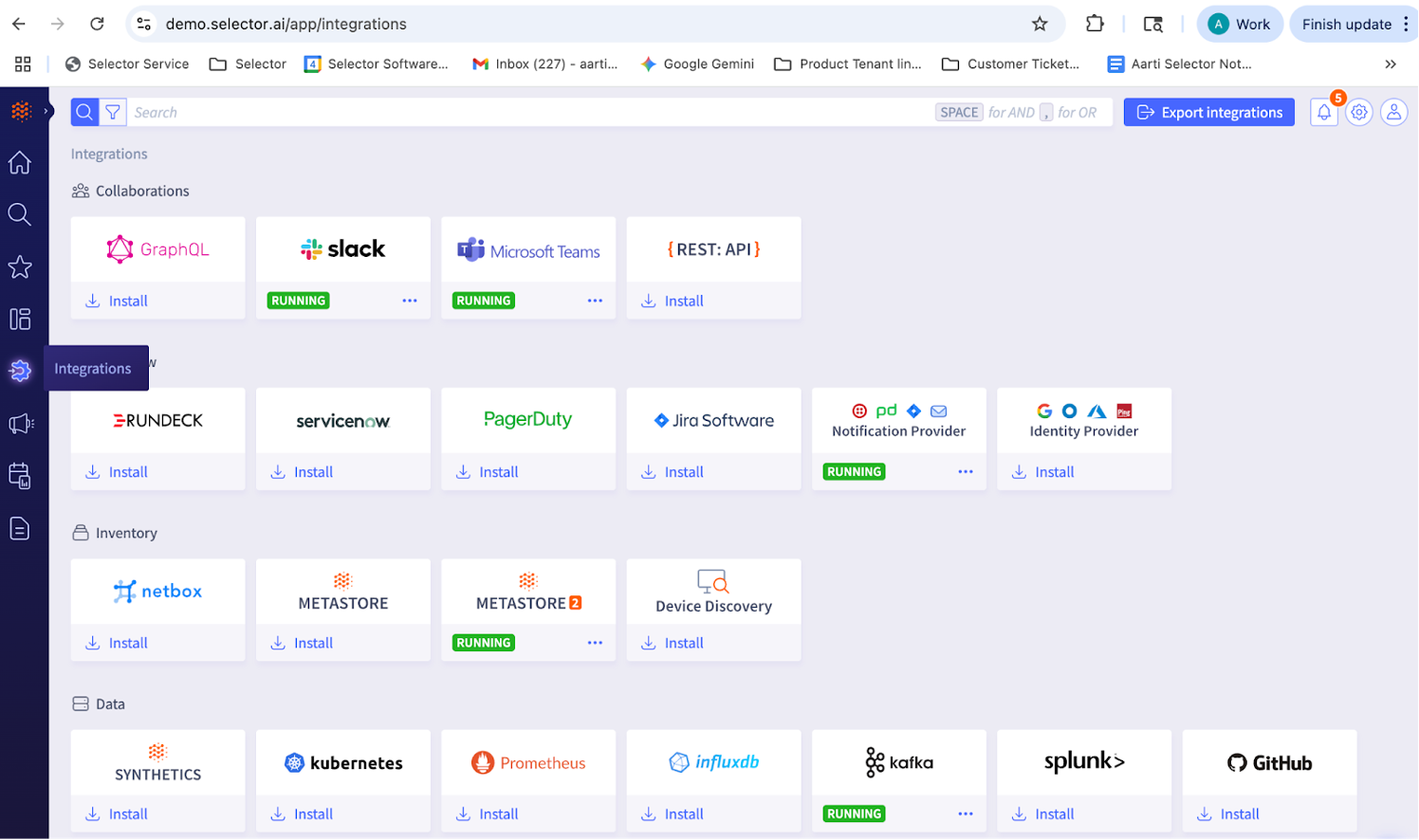
Task: Bookmark this page with the star icon
Action: click(x=1040, y=24)
